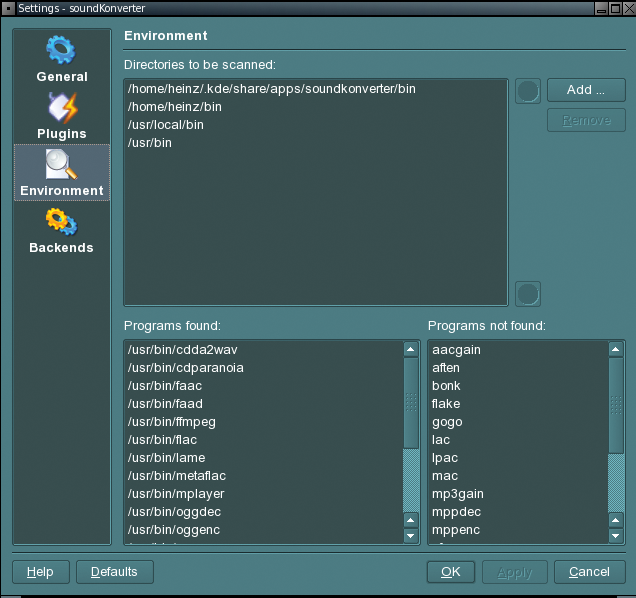Select gogo in Programs not found
Viewport: 636px width, 598px height.
(518, 422)
